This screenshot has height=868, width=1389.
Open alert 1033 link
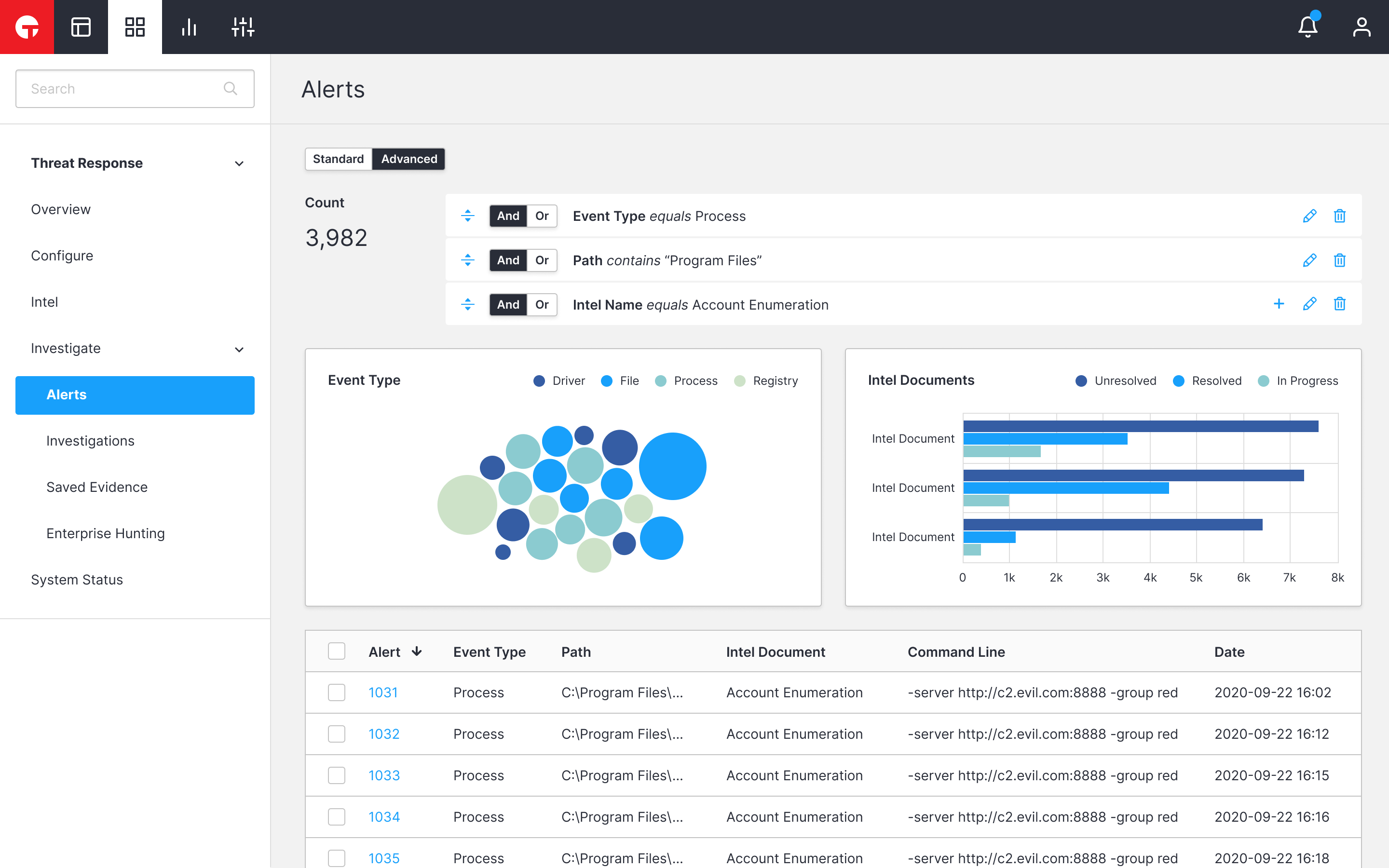point(384,775)
